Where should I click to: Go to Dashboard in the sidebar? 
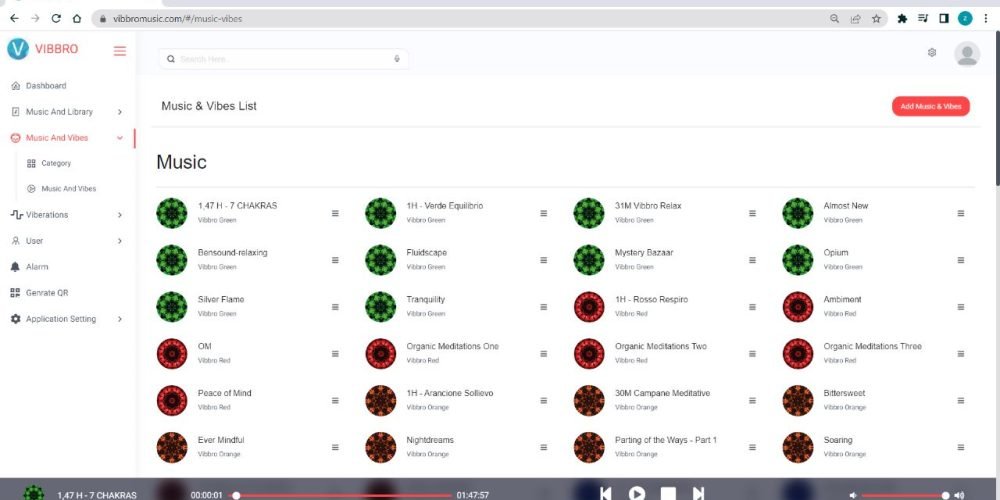click(x=46, y=86)
